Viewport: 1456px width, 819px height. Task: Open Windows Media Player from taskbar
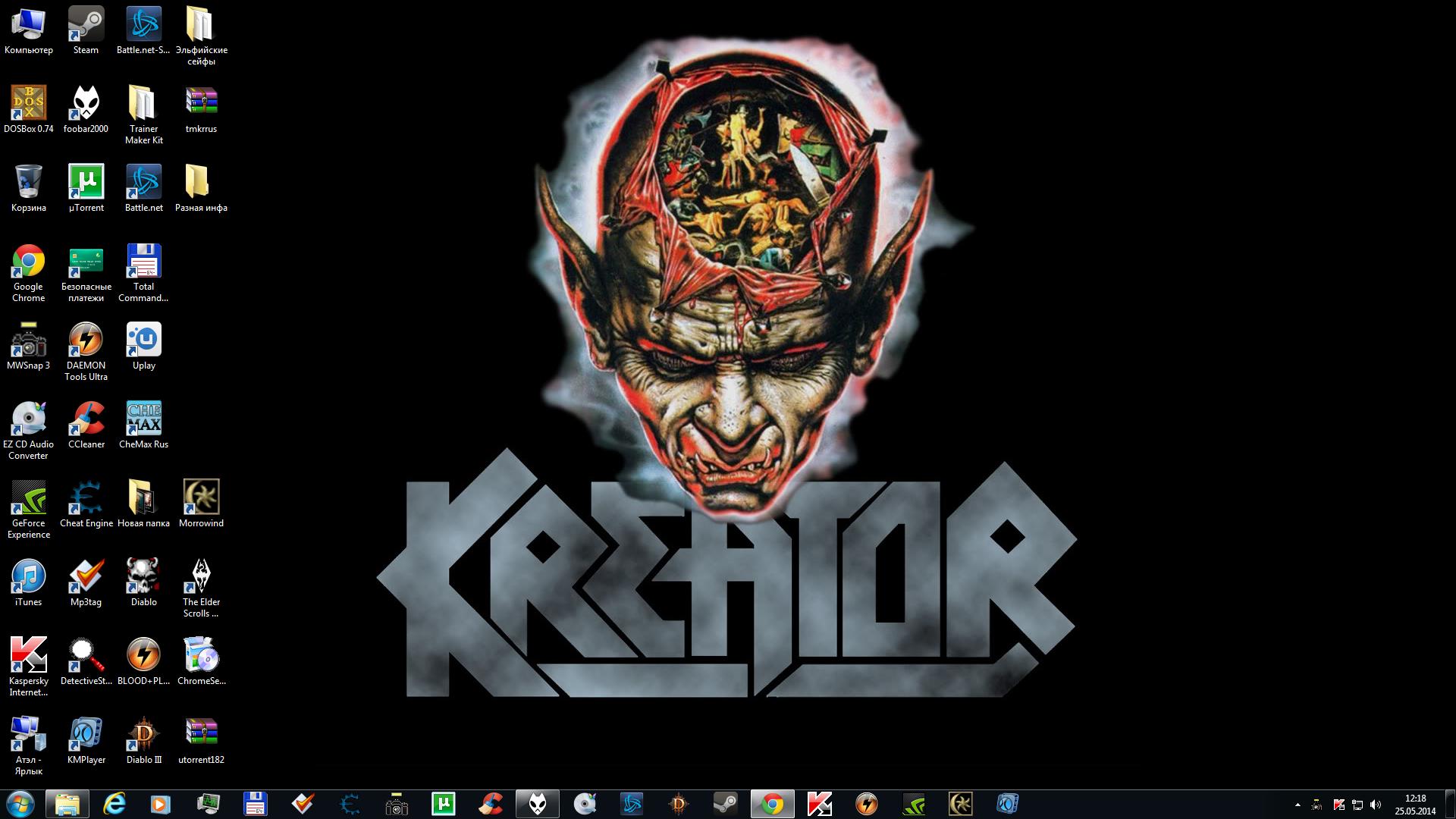point(161,804)
